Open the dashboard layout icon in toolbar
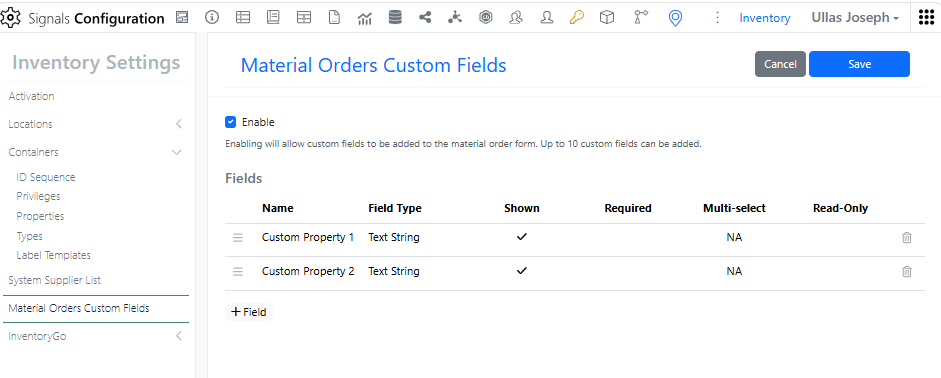The width and height of the screenshot is (941, 378). click(182, 18)
